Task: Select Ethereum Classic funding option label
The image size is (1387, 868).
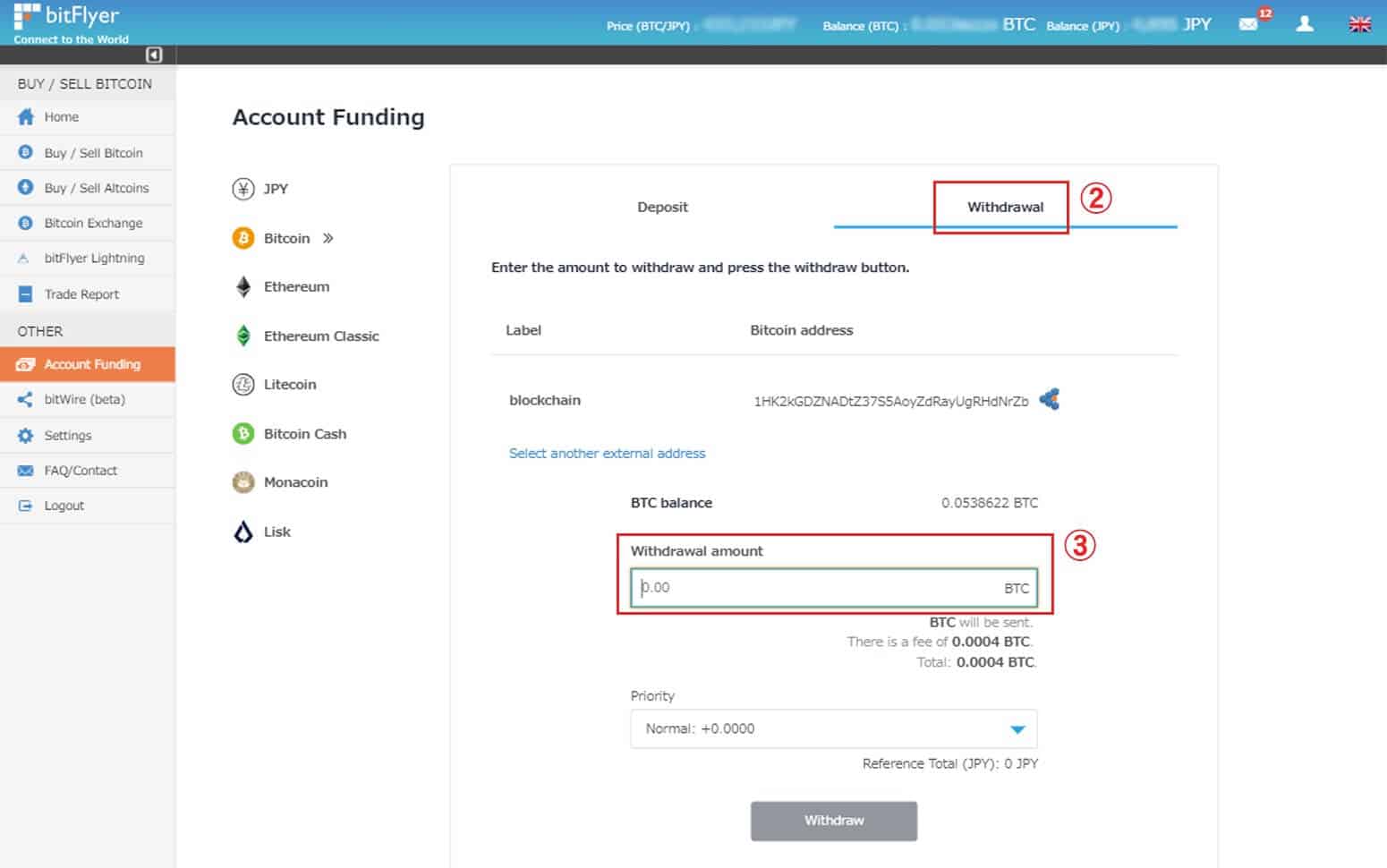Action: (321, 336)
